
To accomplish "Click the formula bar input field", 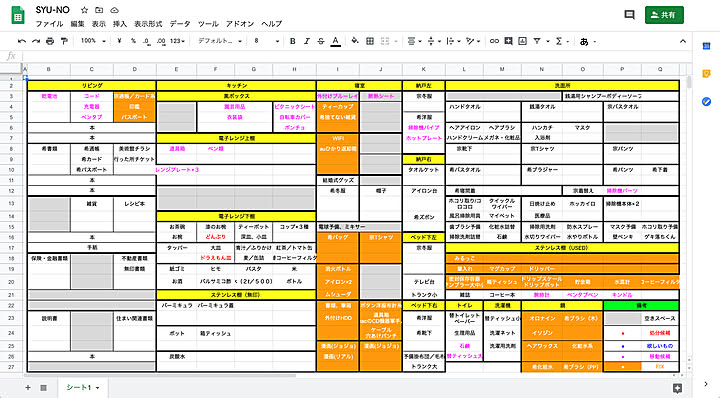I will [x=354, y=56].
